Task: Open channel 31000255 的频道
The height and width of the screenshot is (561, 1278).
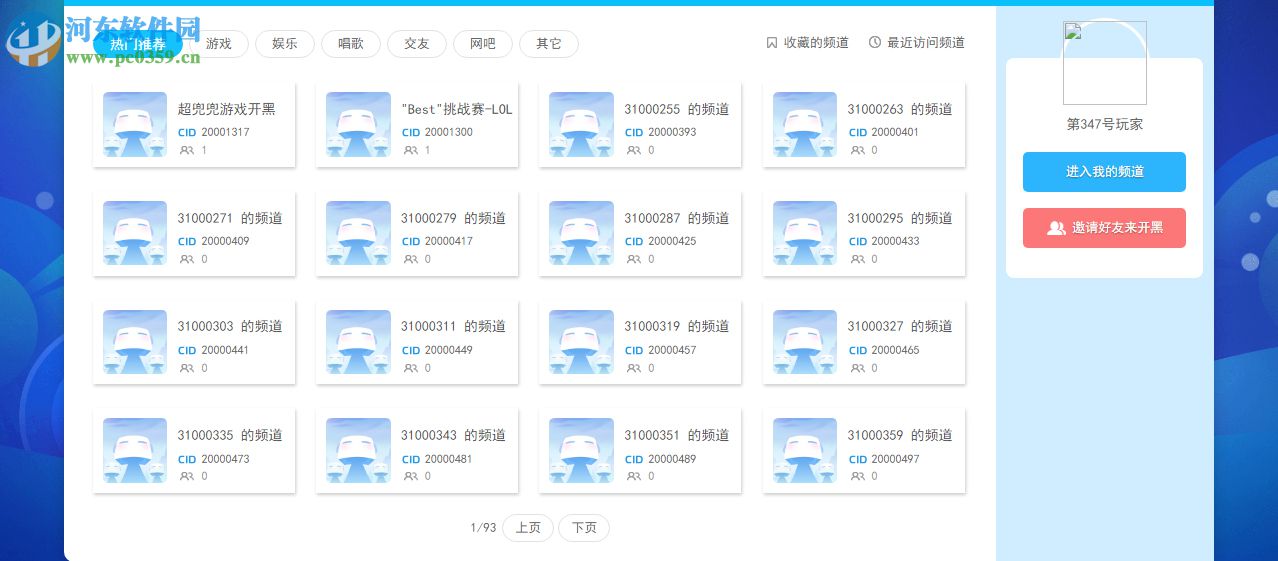Action: tap(640, 125)
